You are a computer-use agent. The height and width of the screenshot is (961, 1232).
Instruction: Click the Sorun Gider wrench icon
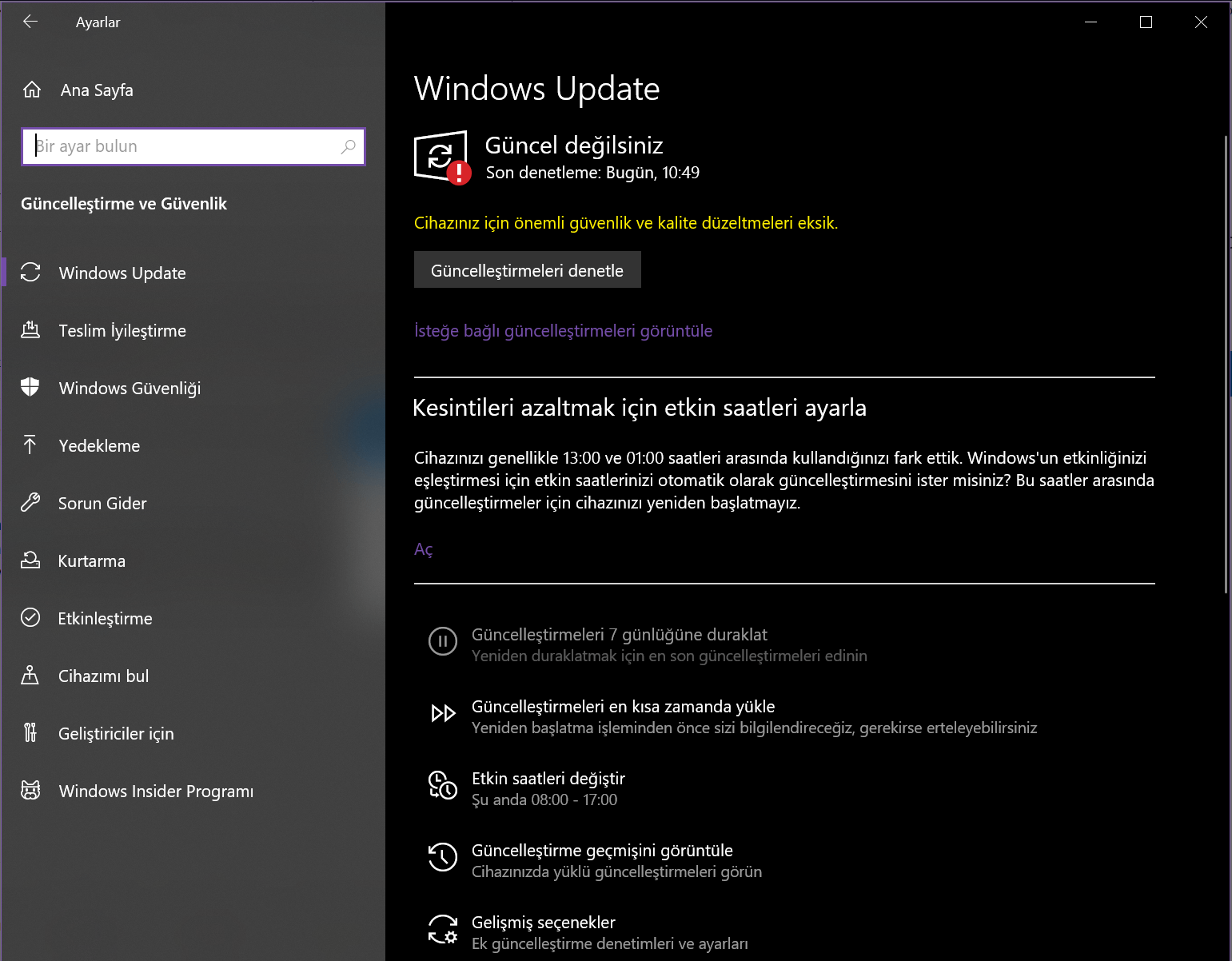[x=30, y=502]
